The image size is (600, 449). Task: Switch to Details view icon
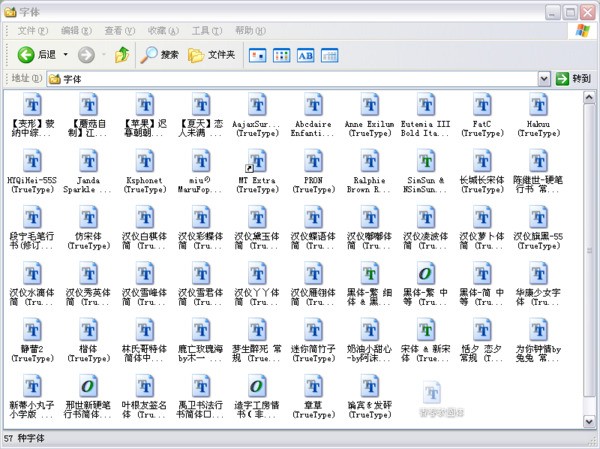pos(329,55)
